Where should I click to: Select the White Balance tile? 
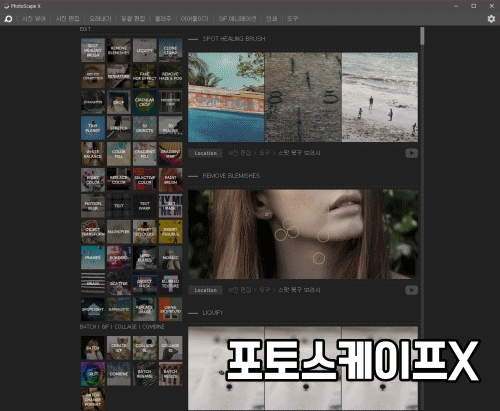click(x=93, y=154)
